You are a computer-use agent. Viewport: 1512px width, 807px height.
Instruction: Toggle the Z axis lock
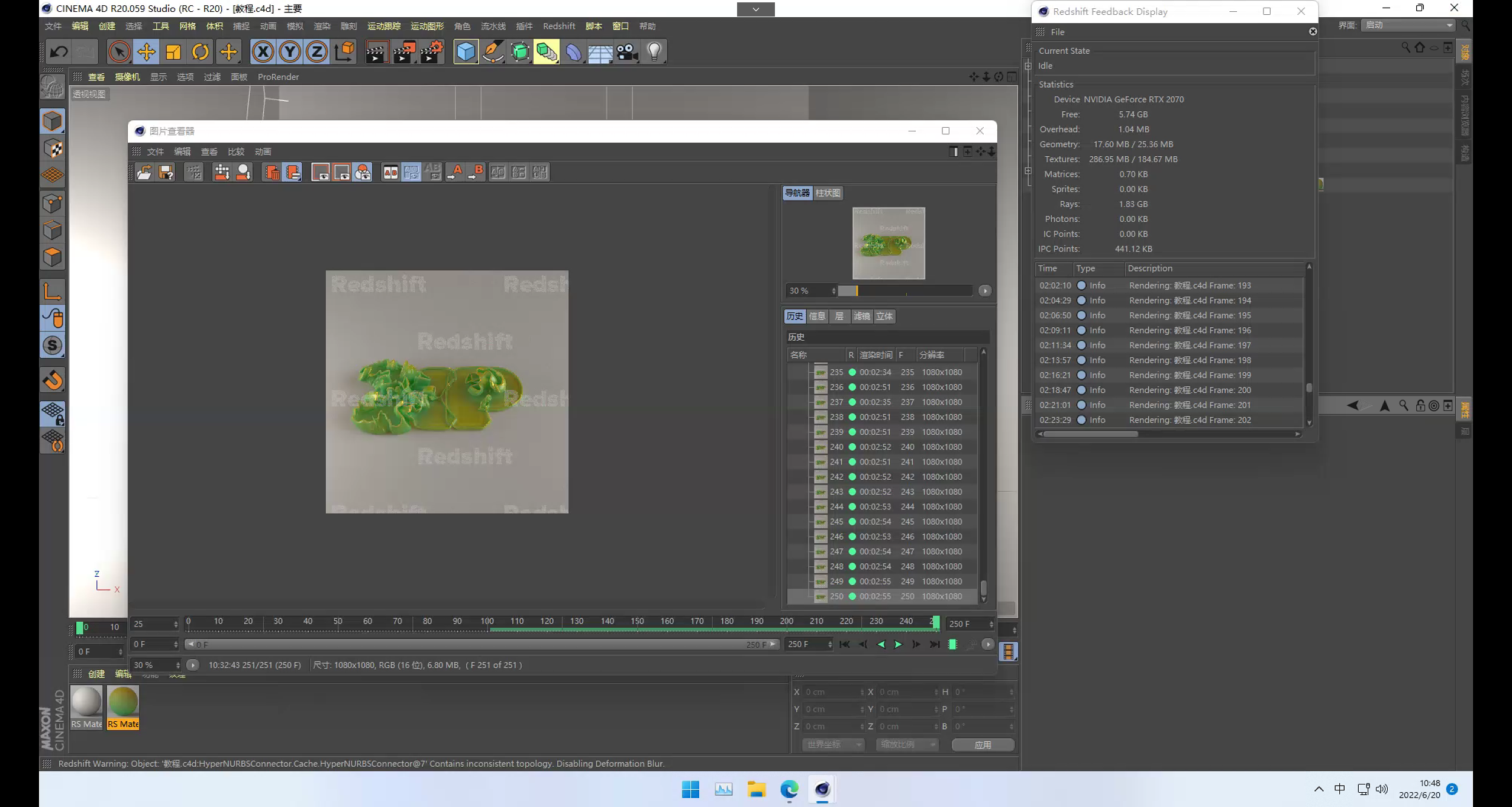coord(316,52)
